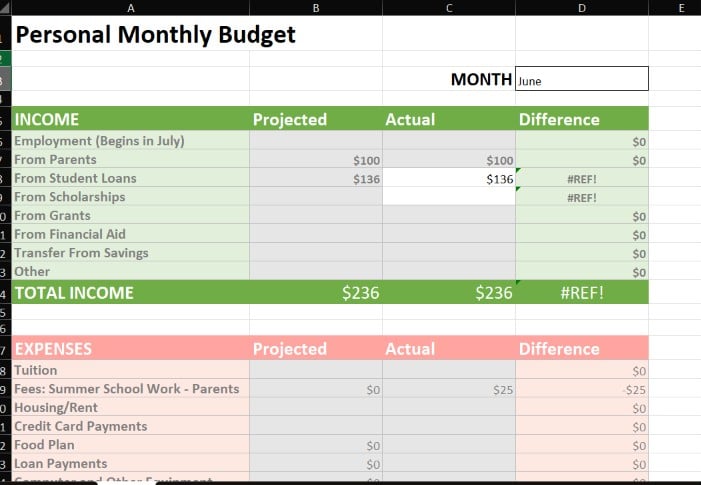Select the INCOME header cell

click(x=131, y=119)
